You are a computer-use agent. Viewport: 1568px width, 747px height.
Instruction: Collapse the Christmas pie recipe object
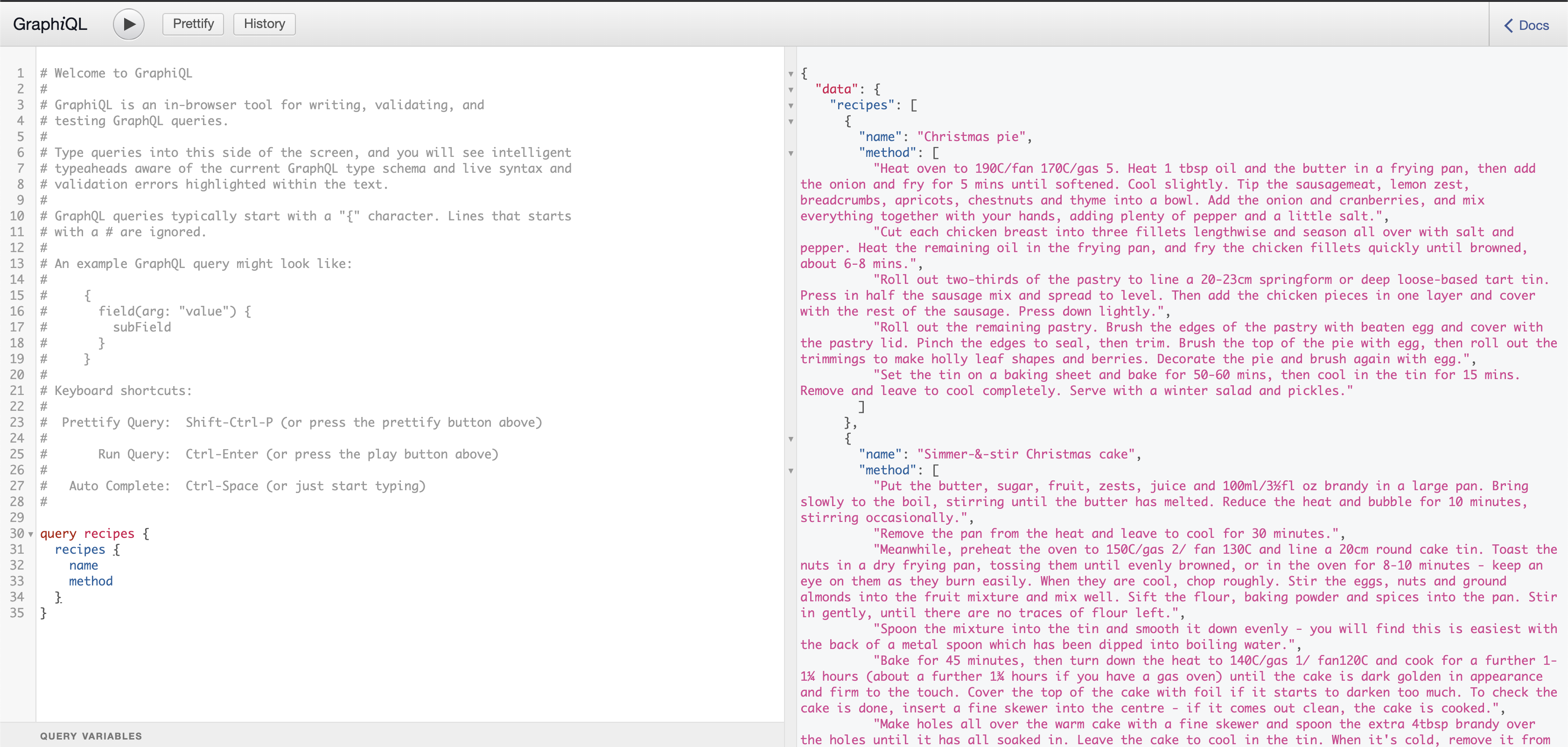[791, 122]
